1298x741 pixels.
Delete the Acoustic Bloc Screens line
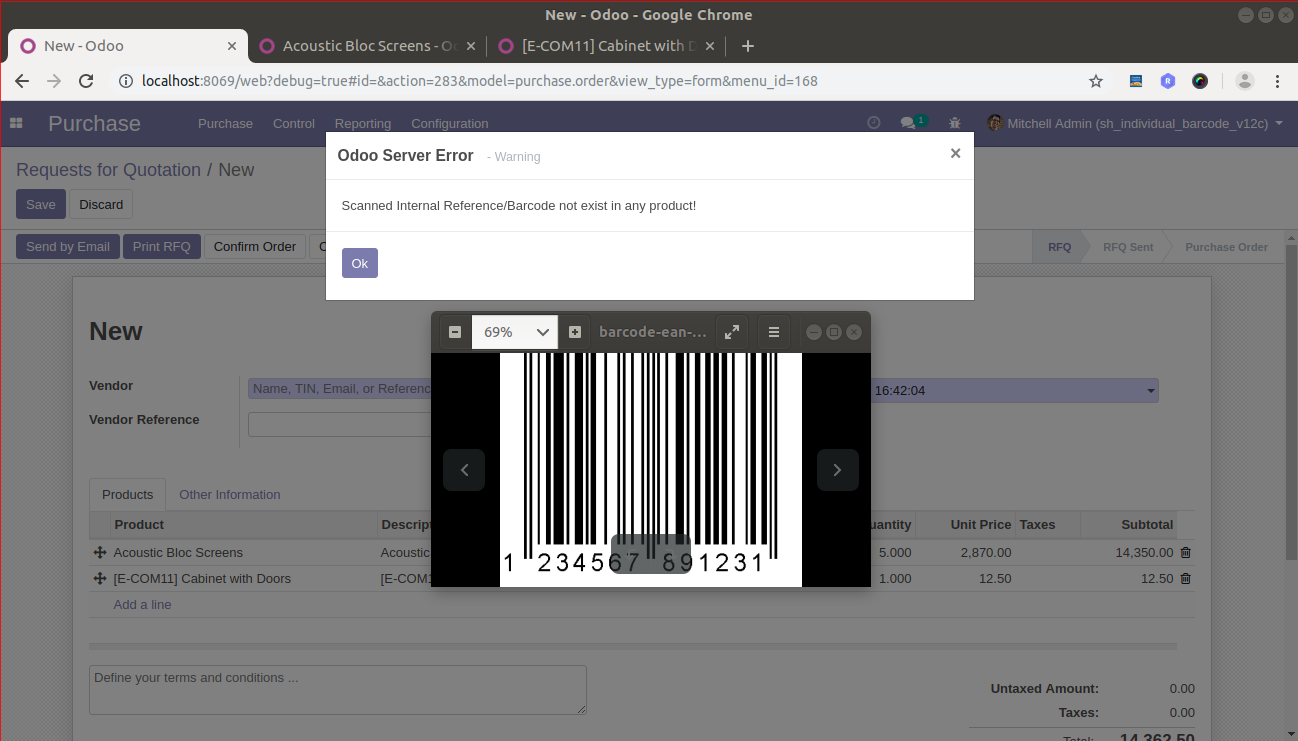1186,552
